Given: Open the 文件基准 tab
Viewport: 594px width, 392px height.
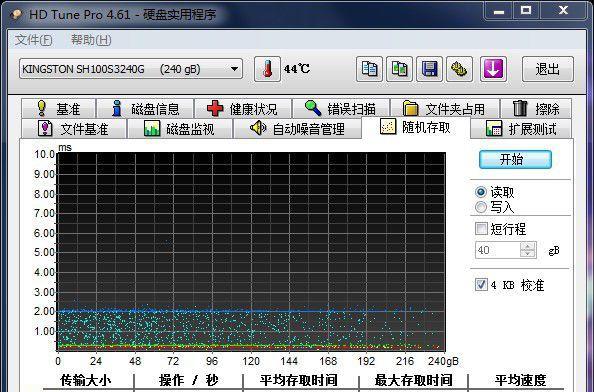Looking at the screenshot, I should [73, 129].
